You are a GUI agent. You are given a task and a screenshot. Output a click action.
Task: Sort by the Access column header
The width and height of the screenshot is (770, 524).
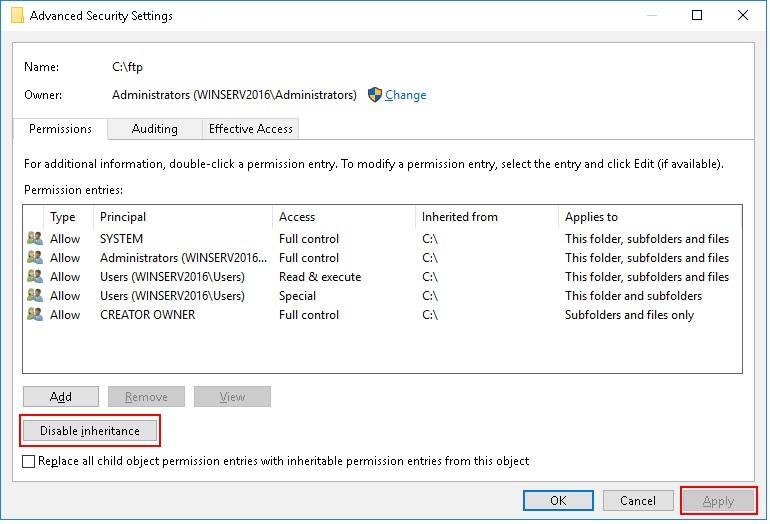click(297, 217)
